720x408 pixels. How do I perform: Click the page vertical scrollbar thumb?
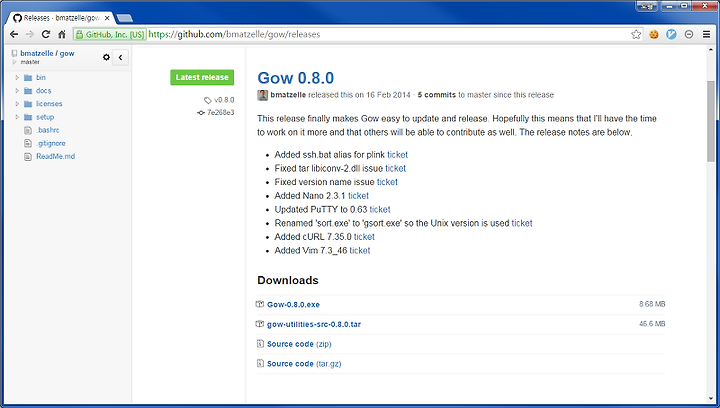tap(711, 121)
